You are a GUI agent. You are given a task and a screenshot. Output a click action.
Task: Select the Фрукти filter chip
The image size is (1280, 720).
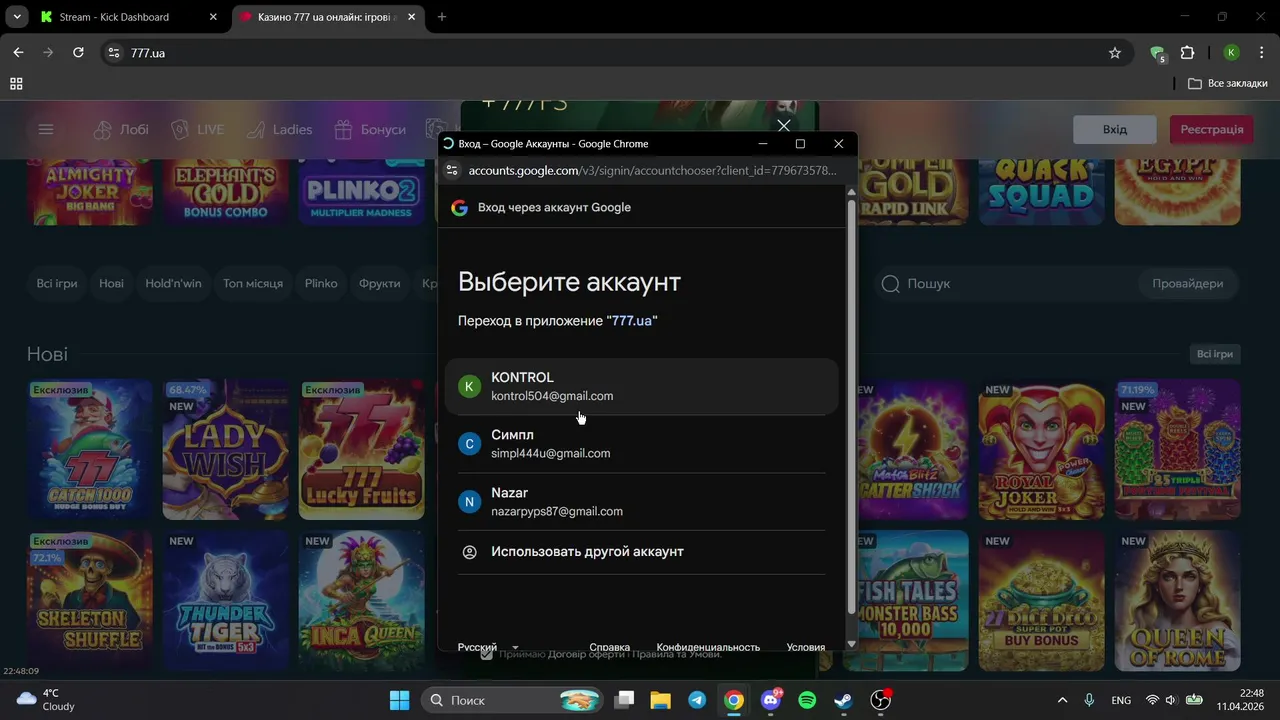coord(380,284)
